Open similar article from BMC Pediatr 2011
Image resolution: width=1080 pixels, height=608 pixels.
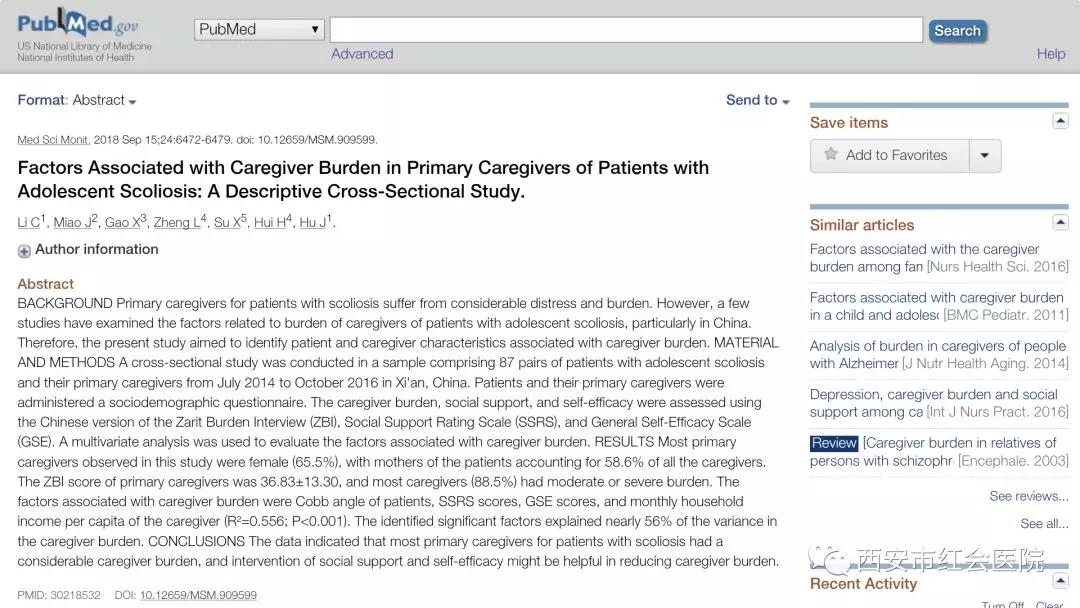point(936,306)
